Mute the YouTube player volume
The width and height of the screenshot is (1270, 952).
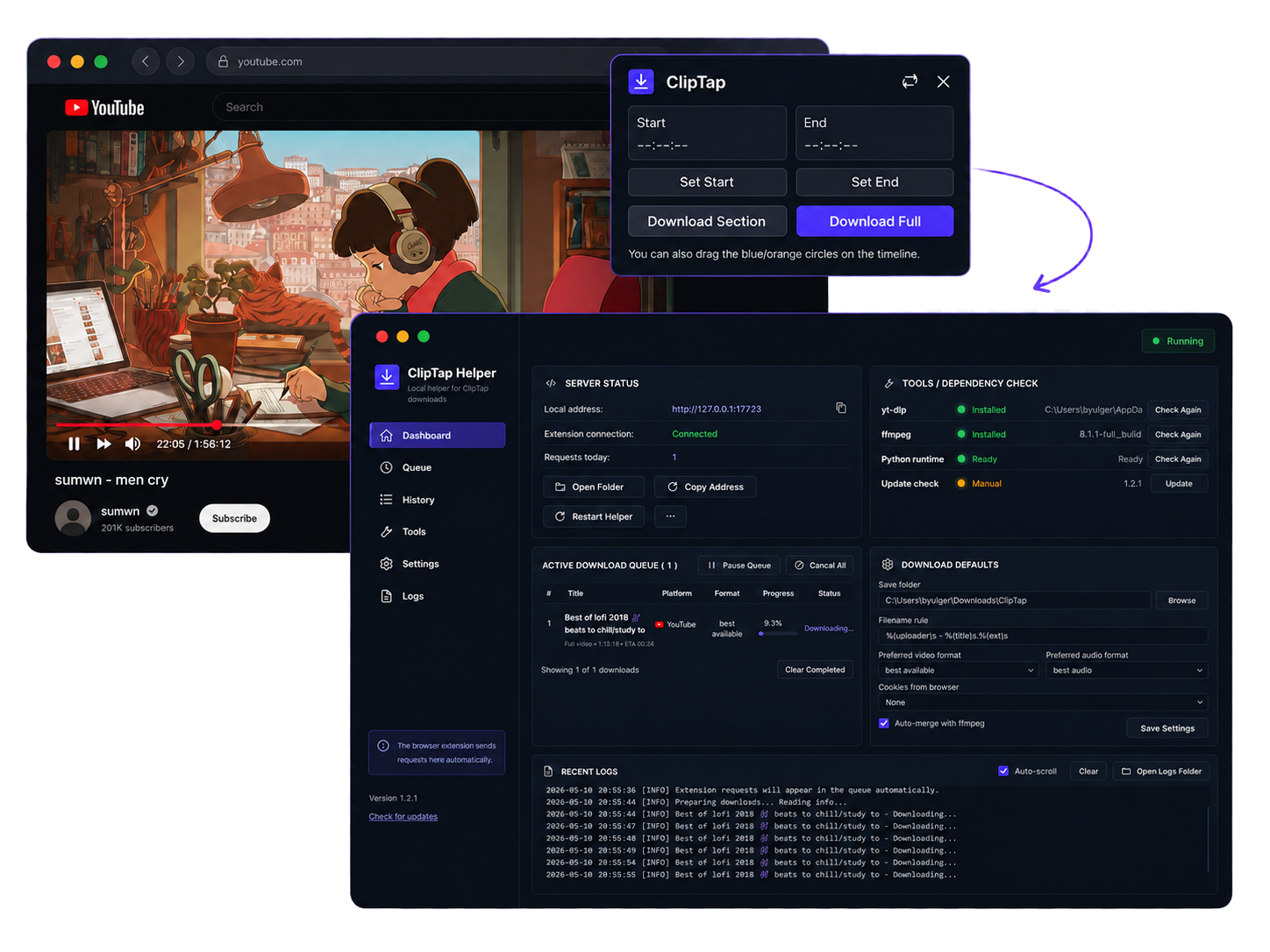click(132, 444)
